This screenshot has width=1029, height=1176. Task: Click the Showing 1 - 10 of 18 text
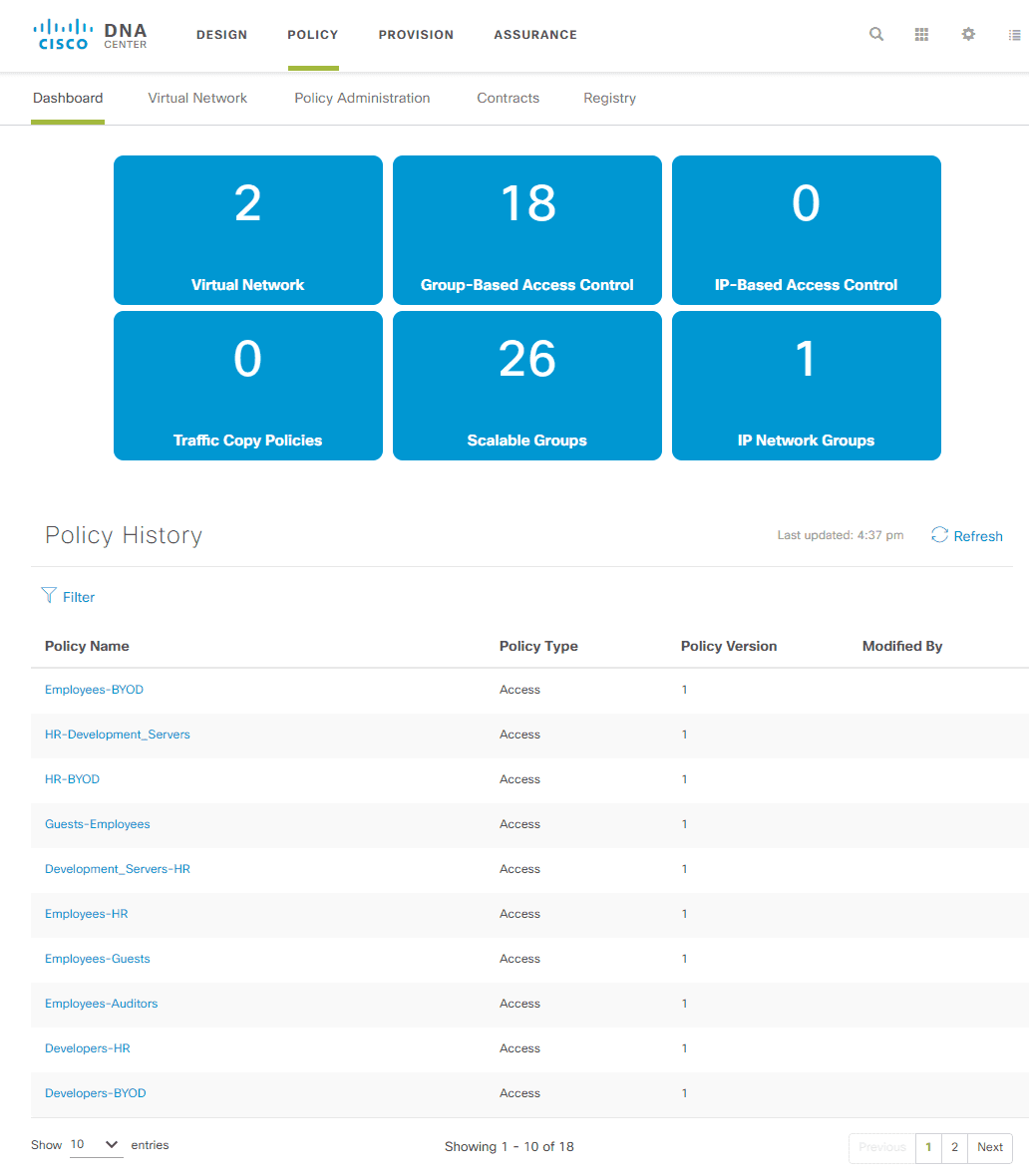click(509, 1147)
